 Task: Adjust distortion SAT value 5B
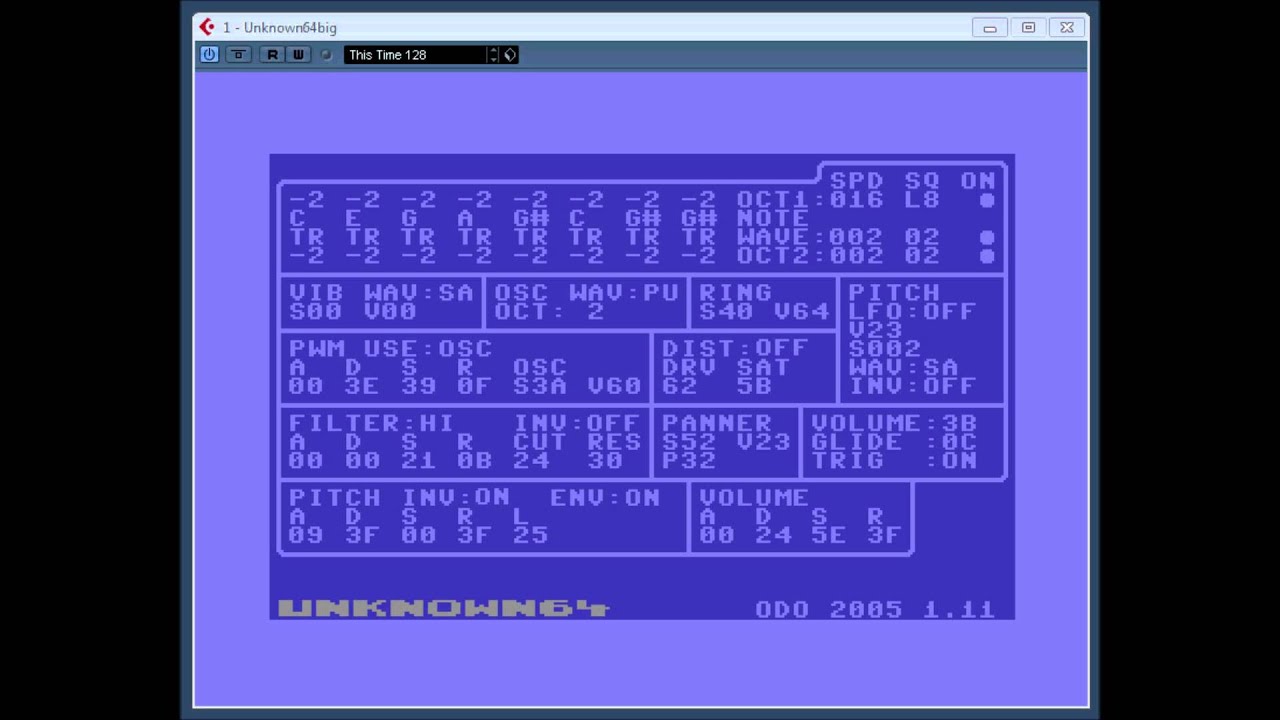754,386
